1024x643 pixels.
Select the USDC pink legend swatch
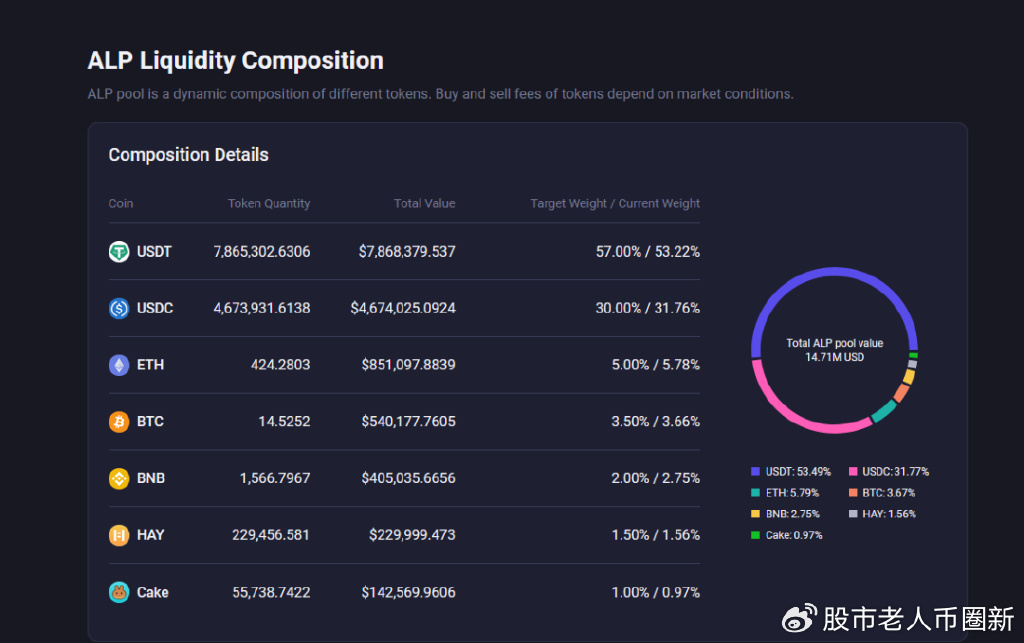point(853,471)
